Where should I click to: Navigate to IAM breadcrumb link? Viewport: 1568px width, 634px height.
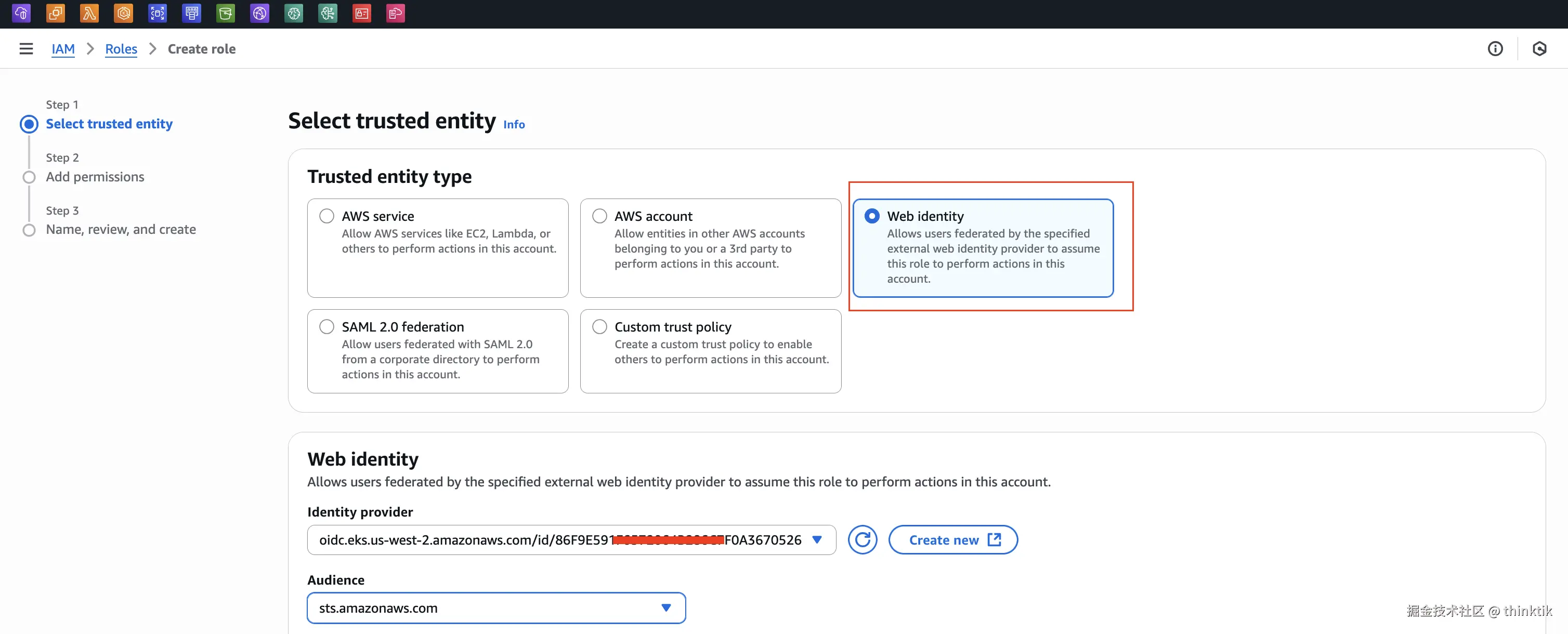[63, 49]
